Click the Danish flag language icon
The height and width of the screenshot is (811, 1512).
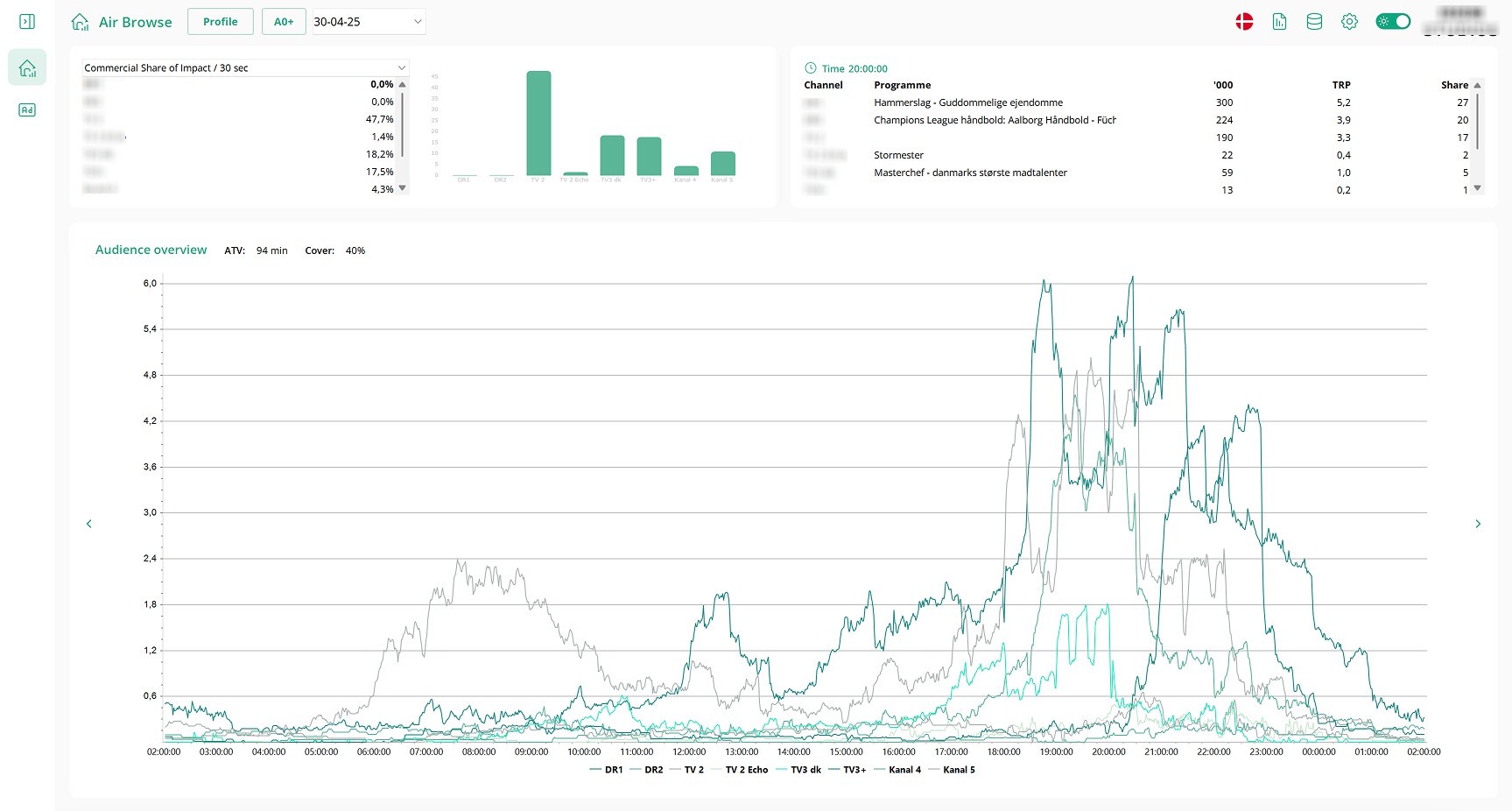point(1244,22)
